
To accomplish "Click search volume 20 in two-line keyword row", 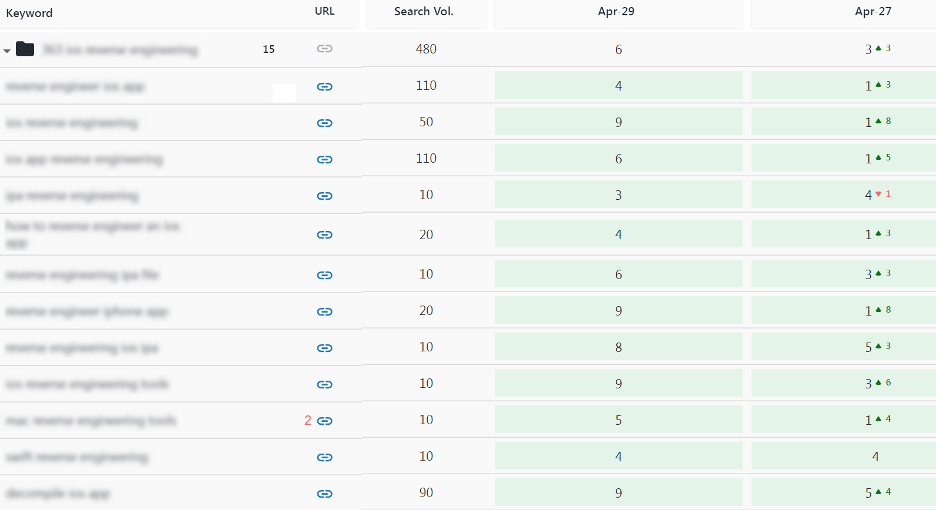I will [426, 235].
